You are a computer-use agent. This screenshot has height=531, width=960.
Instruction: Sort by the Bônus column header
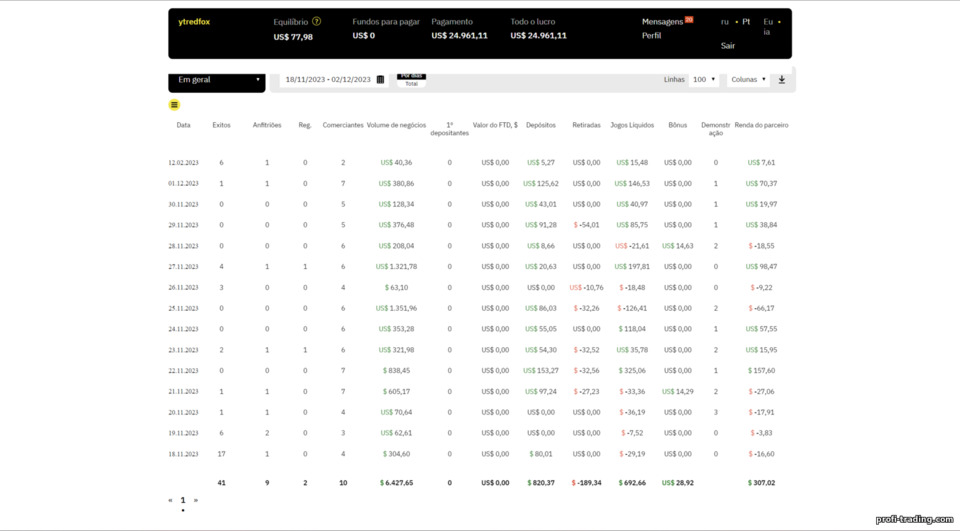678,125
